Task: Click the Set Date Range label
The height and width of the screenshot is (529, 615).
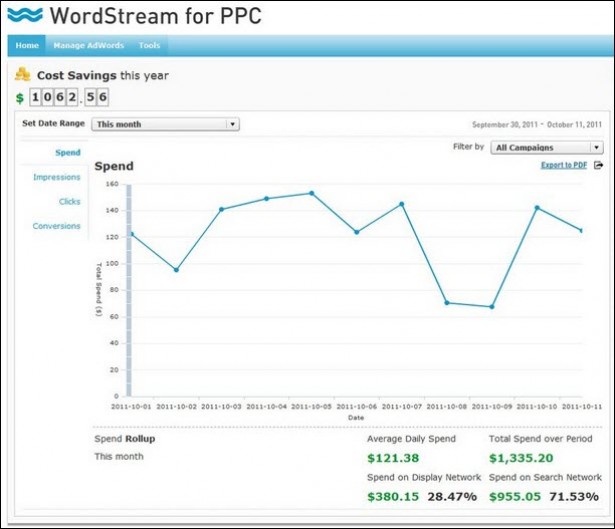Action: tap(53, 124)
